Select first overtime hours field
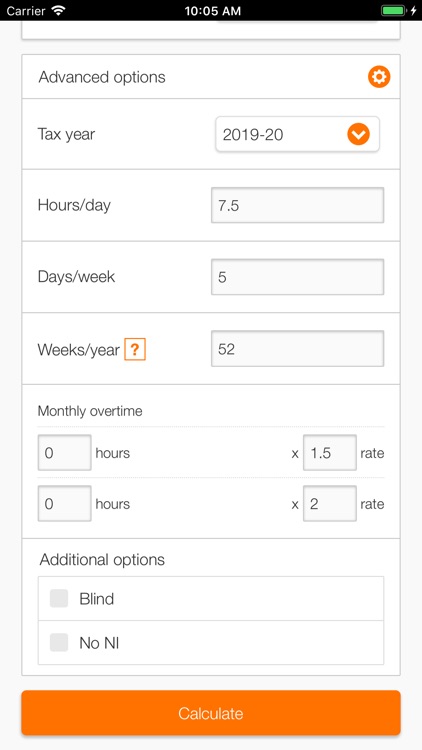 pos(65,452)
